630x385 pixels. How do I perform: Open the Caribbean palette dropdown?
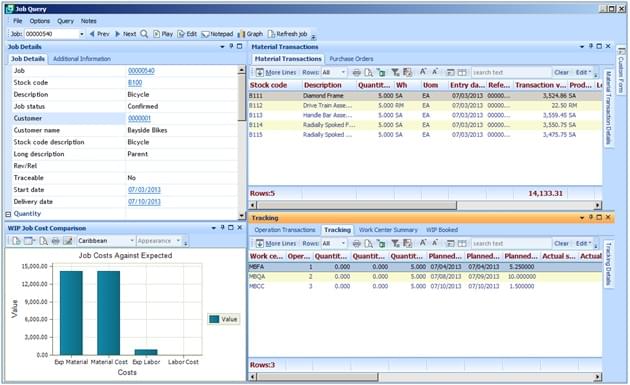(x=131, y=241)
